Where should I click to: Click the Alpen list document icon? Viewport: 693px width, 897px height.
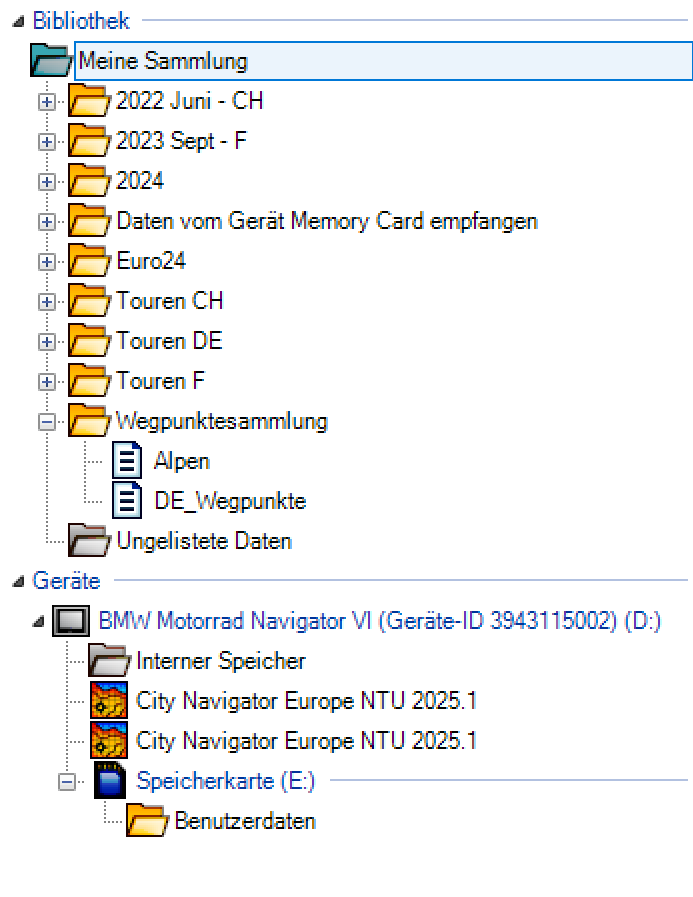point(127,462)
